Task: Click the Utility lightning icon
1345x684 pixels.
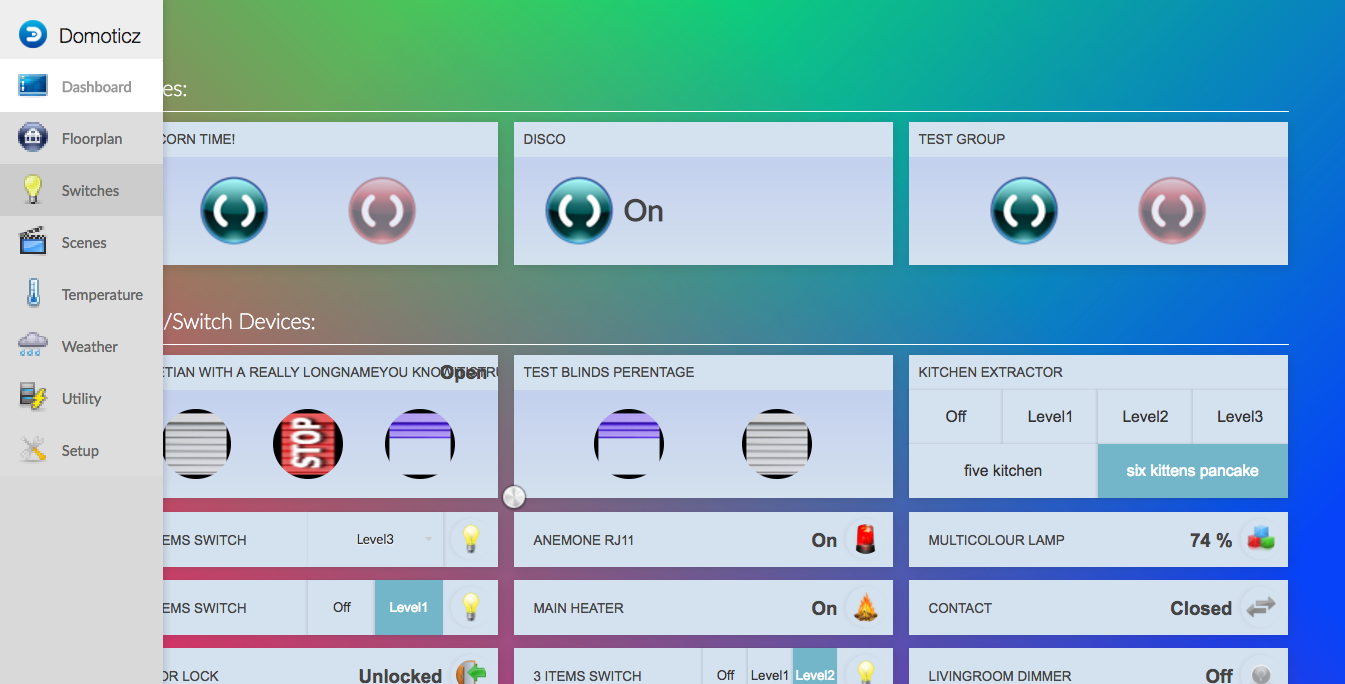Action: pyautogui.click(x=33, y=398)
